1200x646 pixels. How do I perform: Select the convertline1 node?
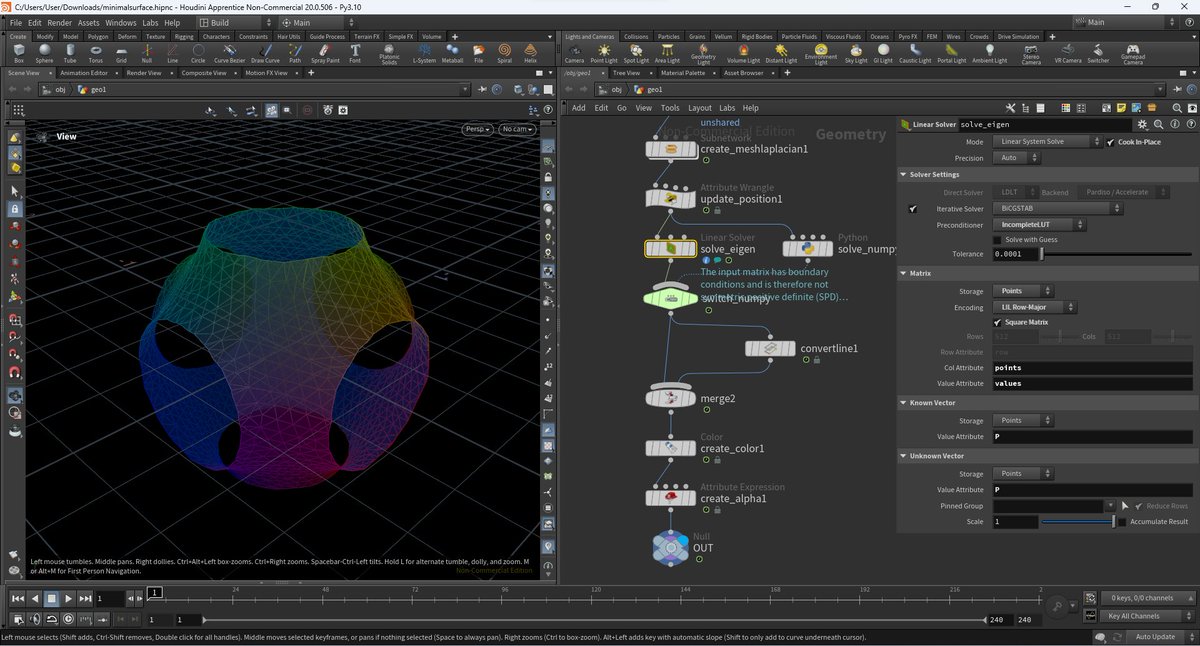tap(771, 349)
